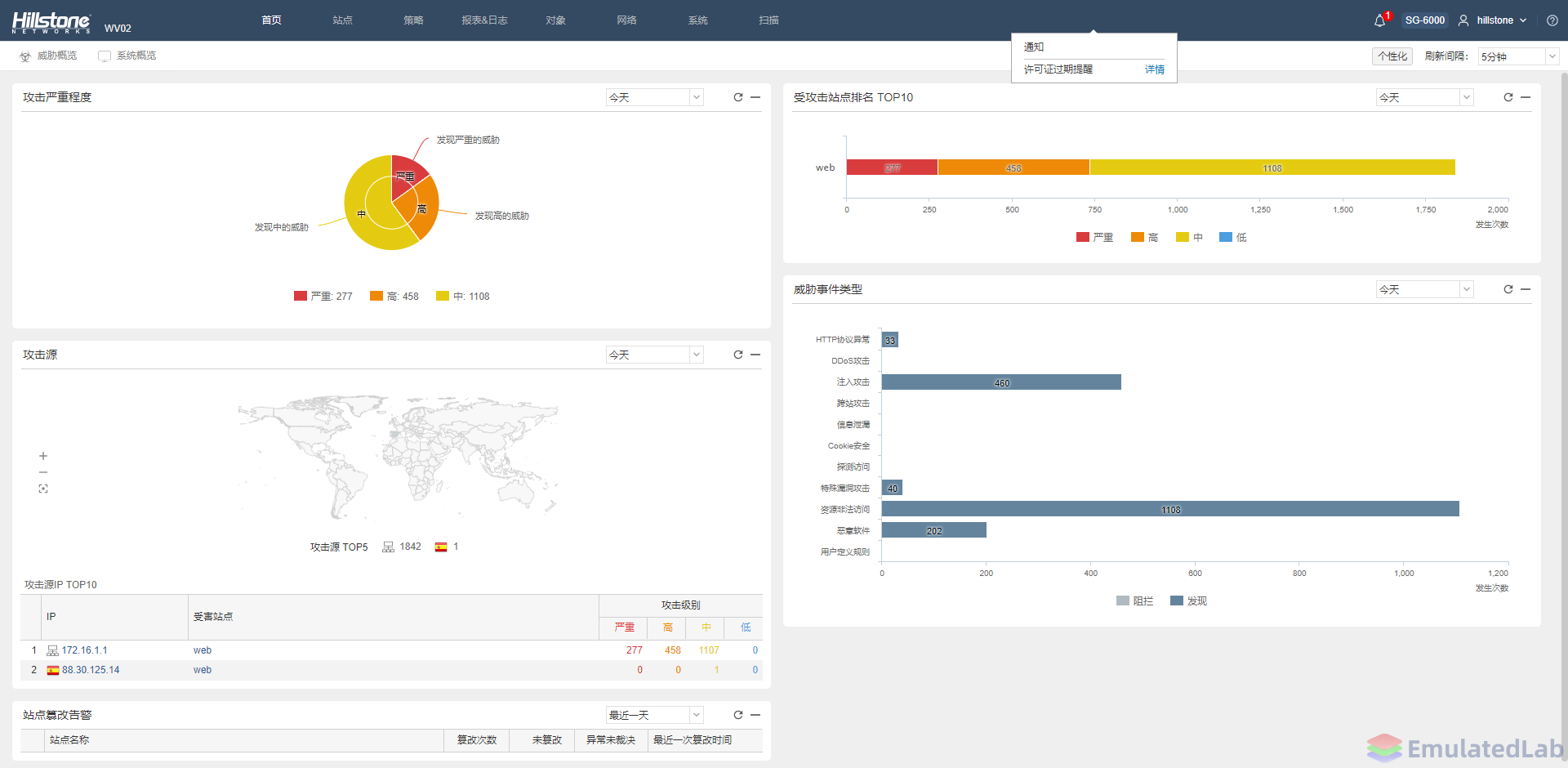Reset the map view with fit icon
1568x768 pixels.
[x=43, y=489]
